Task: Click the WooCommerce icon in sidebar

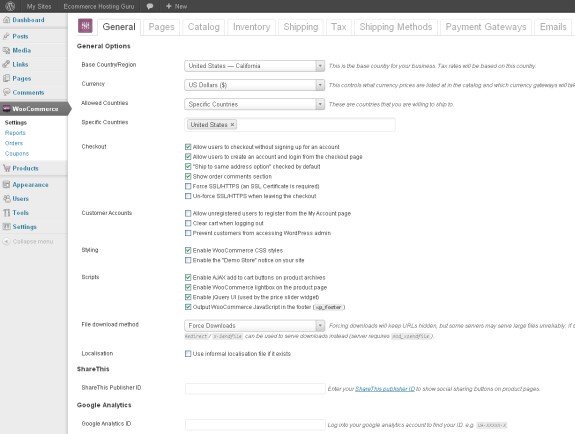Action: point(6,109)
